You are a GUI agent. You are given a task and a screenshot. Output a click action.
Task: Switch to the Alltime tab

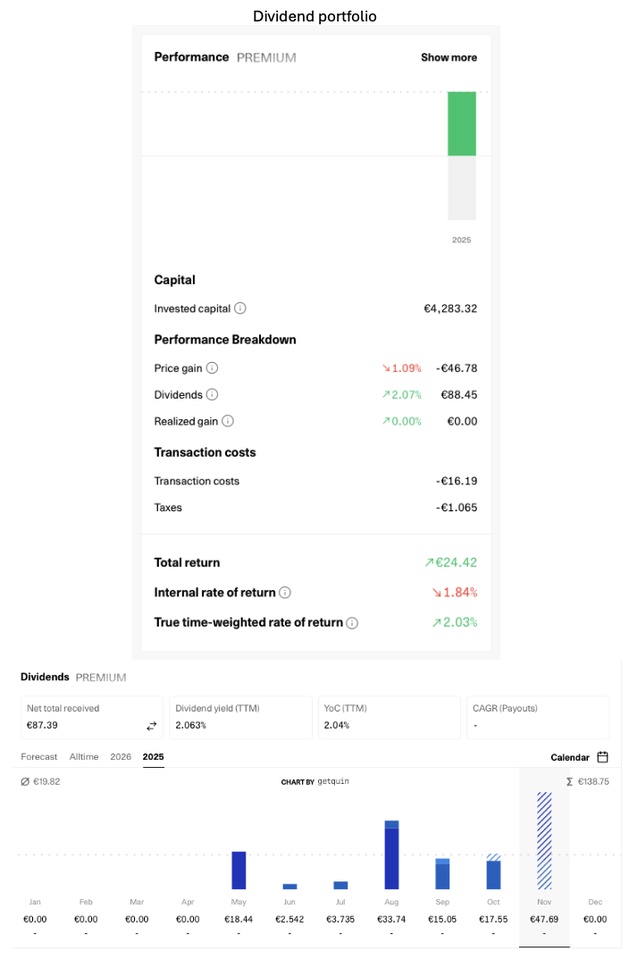[84, 757]
